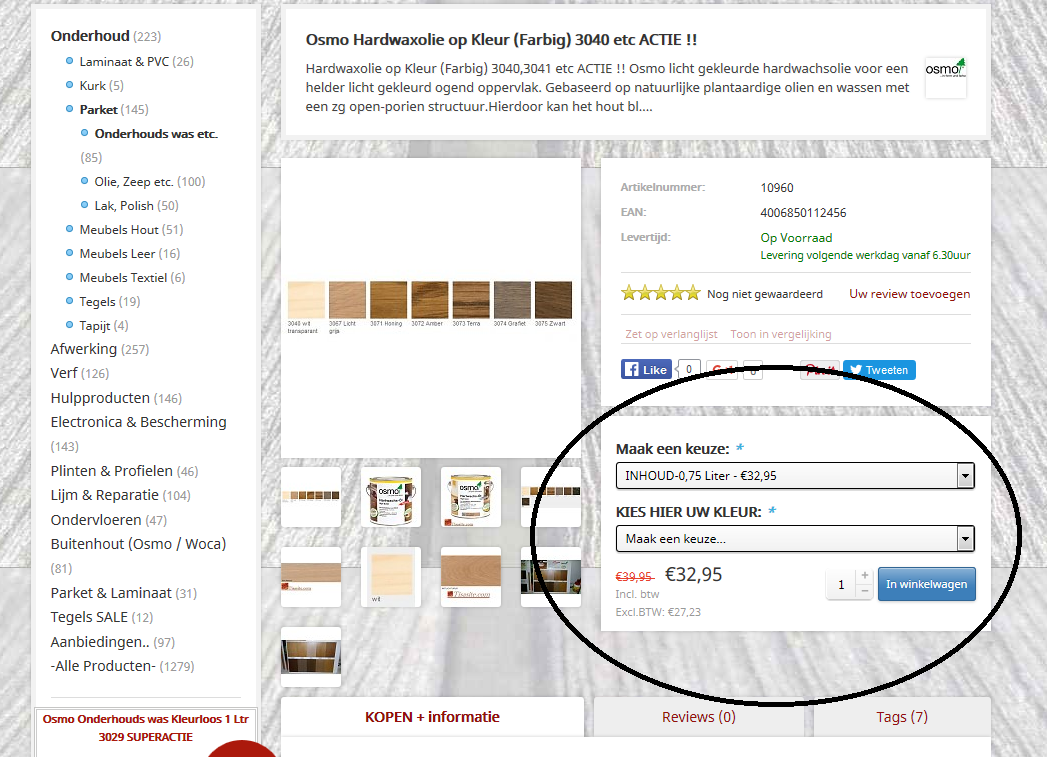
Task: Select the last thumbnail in bottom row
Action: tap(311, 657)
